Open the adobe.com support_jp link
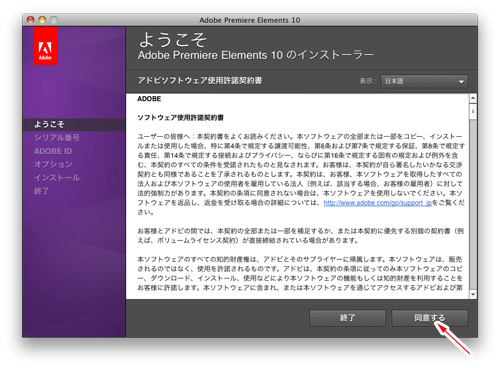500x368 pixels. 378,203
